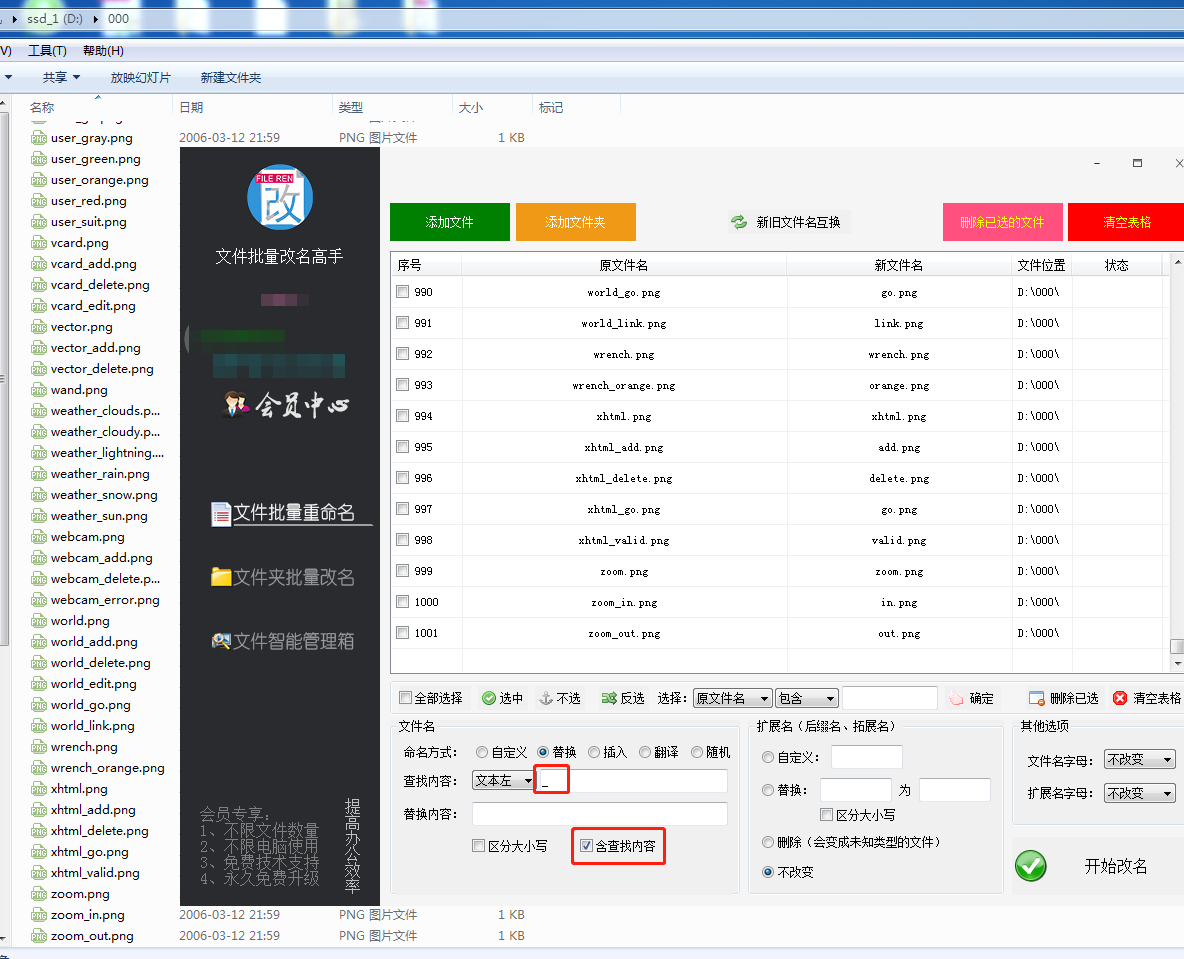Viewport: 1184px width, 959px height.
Task: Check the box for row 990
Action: click(402, 291)
